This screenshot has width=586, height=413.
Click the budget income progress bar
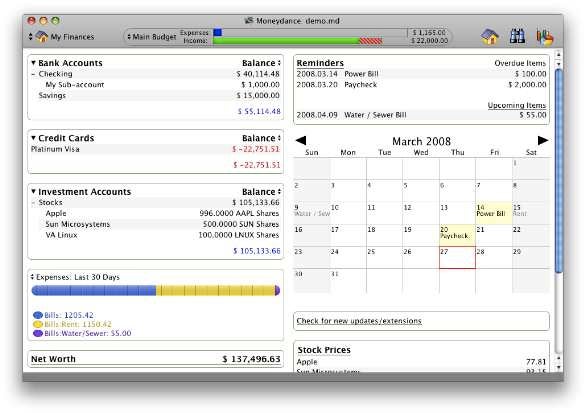tap(297, 41)
